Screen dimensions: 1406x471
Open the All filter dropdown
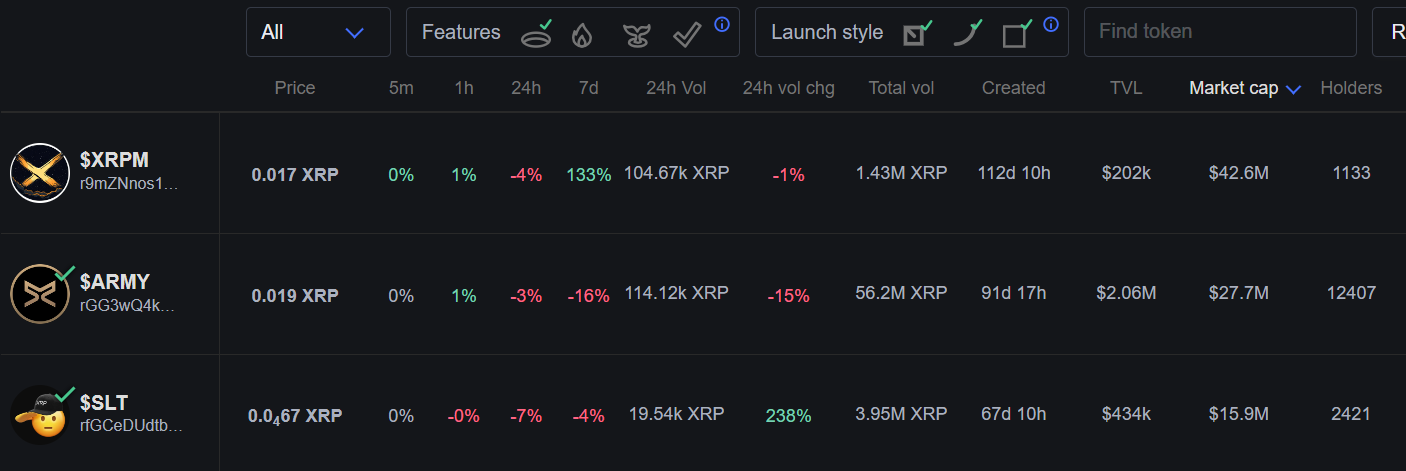click(x=318, y=32)
